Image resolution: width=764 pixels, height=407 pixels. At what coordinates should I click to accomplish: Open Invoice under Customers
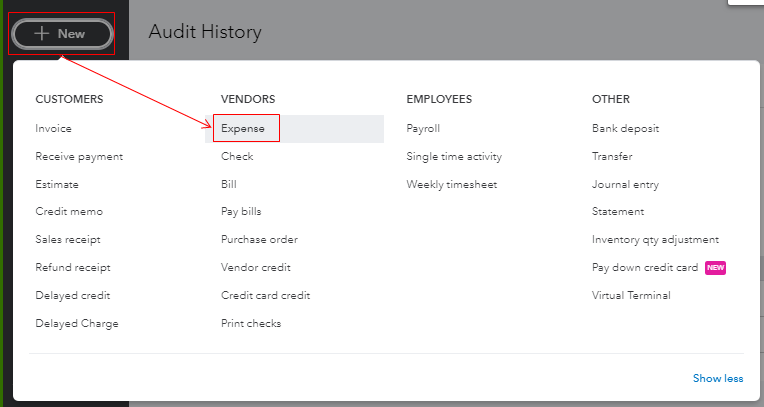coord(53,129)
